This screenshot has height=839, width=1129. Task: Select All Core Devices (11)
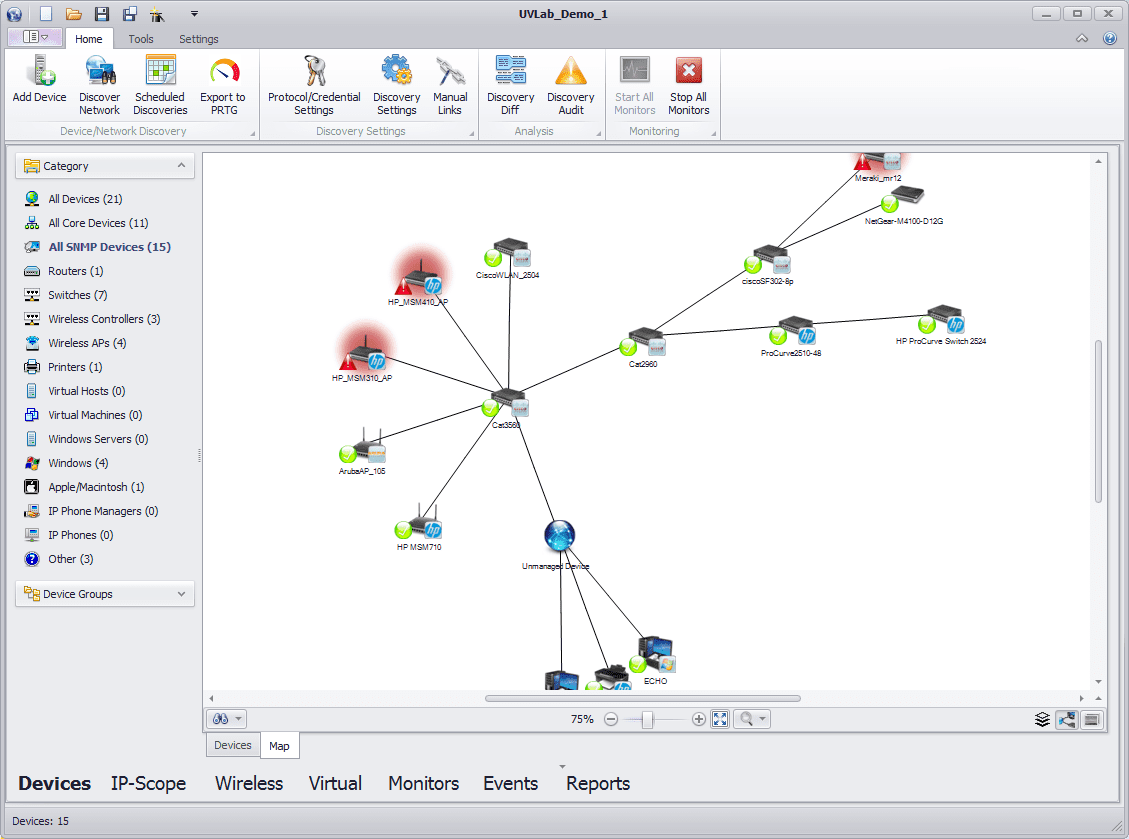[98, 223]
